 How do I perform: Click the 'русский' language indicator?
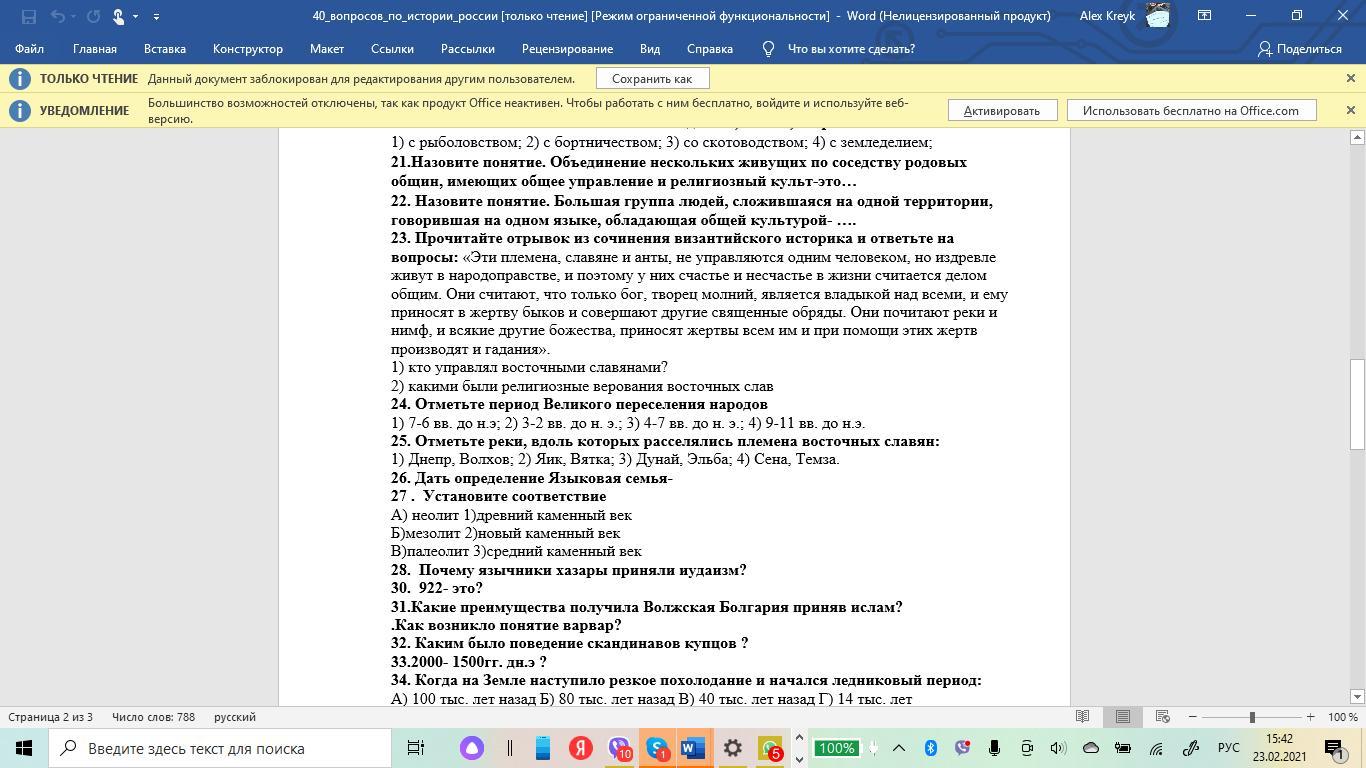(x=235, y=717)
